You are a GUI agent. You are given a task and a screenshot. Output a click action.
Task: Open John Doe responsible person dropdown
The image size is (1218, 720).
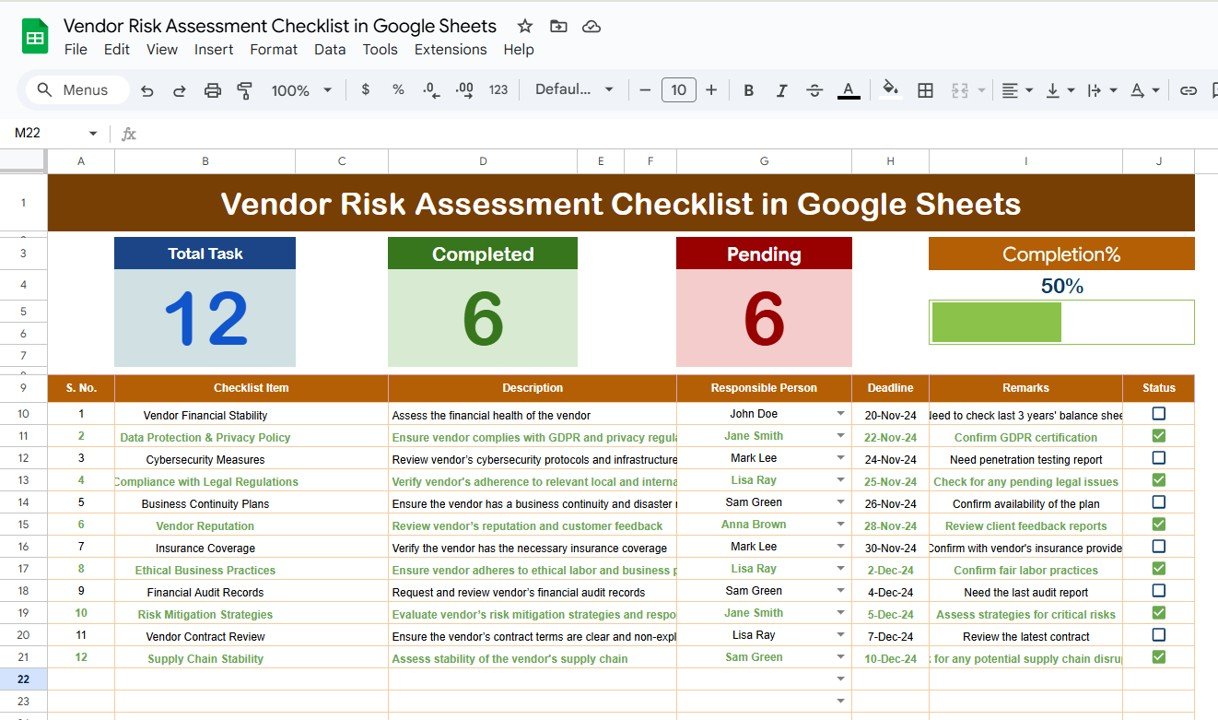tap(841, 413)
